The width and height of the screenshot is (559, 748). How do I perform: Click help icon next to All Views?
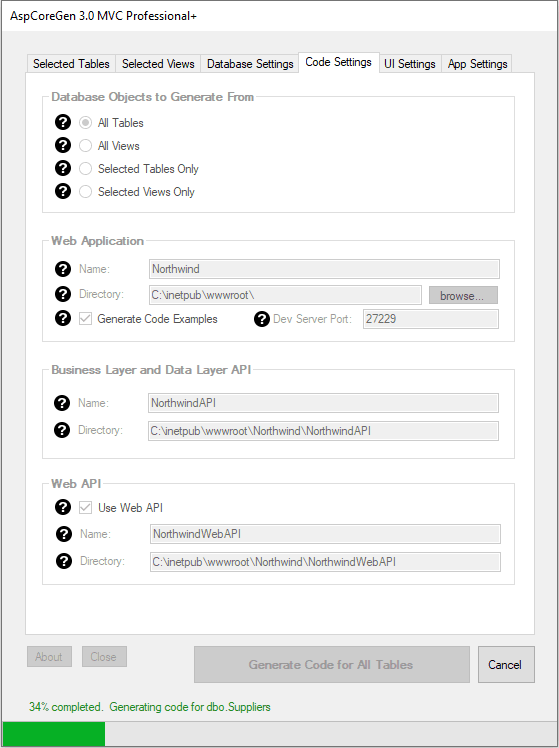tap(62, 145)
